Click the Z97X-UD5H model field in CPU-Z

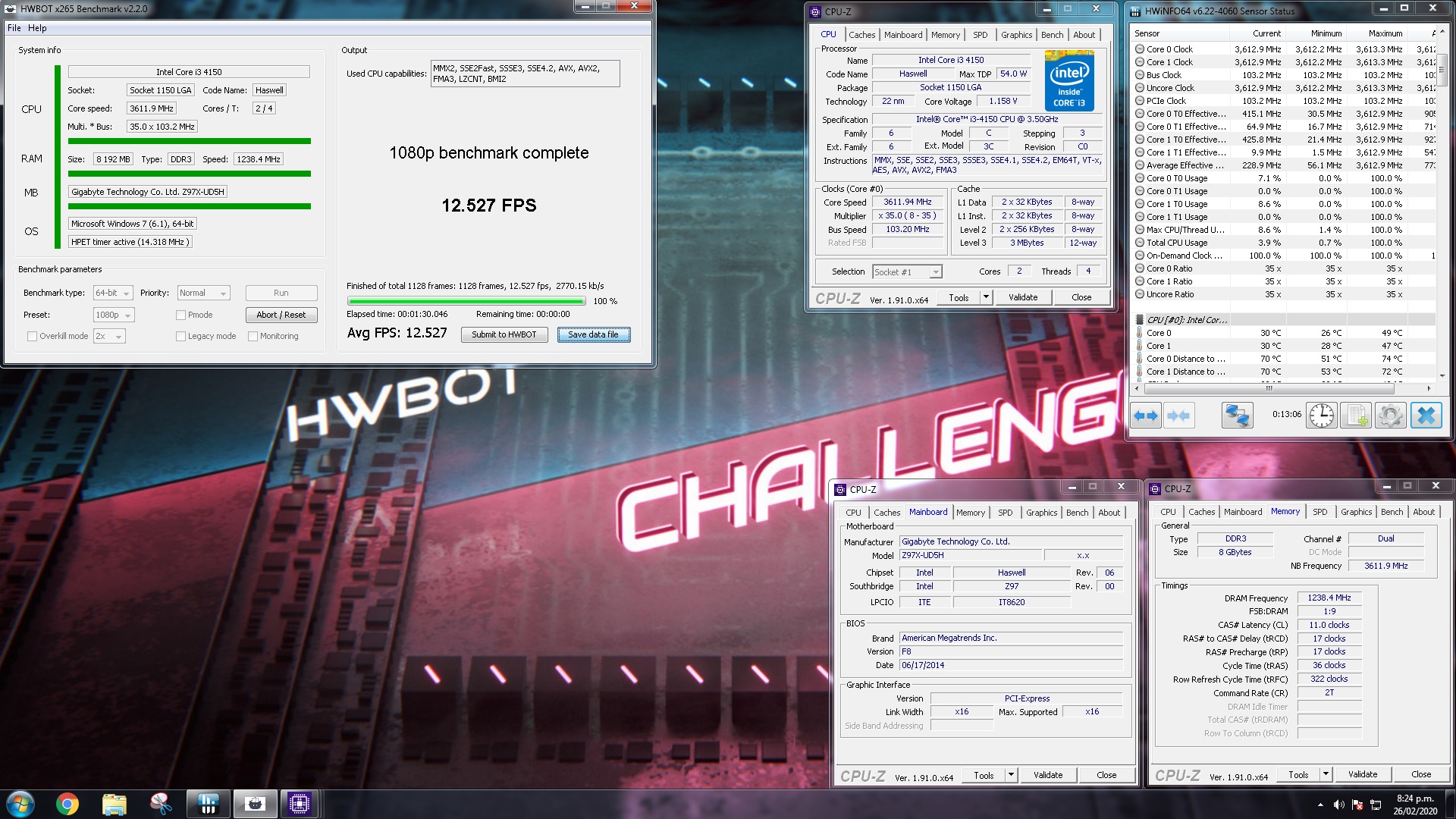point(970,555)
